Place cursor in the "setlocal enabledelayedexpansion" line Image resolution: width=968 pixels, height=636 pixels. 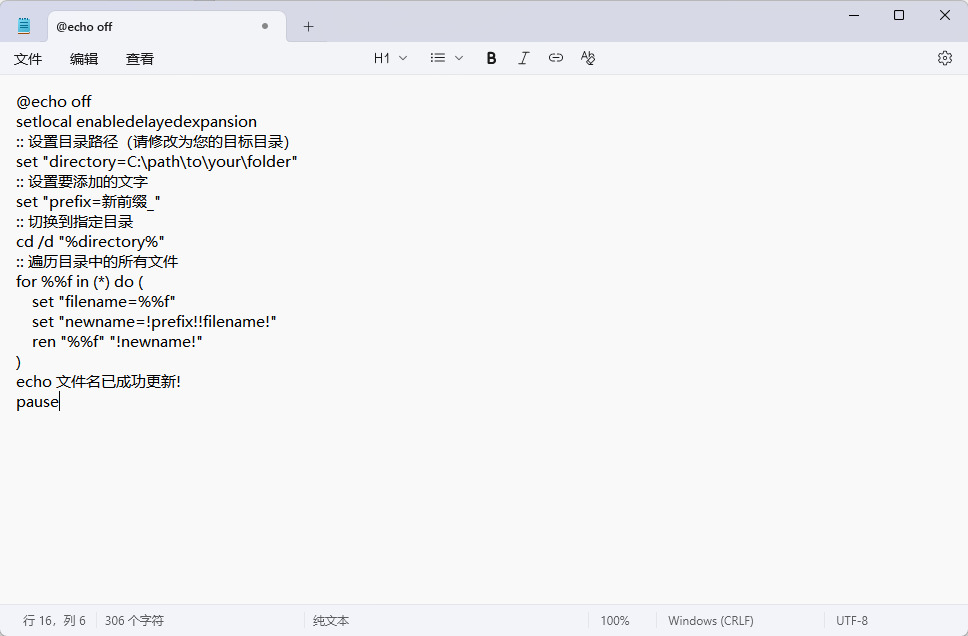pyautogui.click(x=136, y=122)
